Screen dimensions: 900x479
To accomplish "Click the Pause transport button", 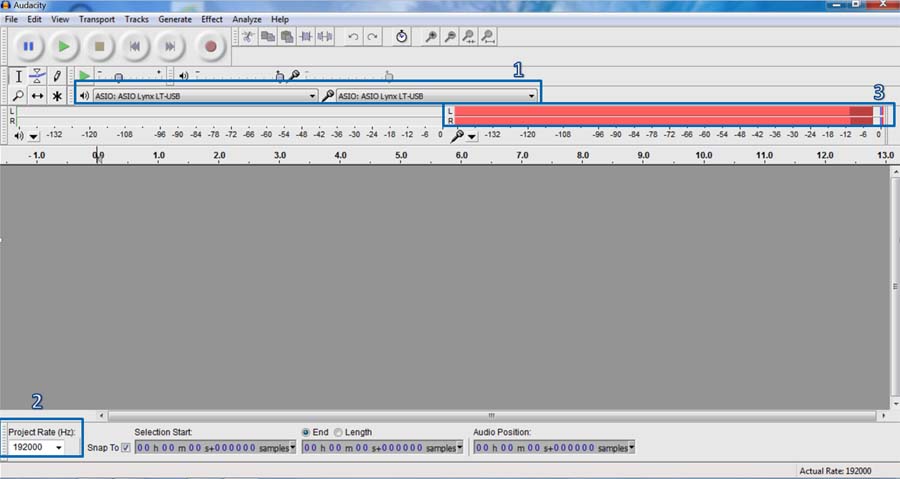I will pyautogui.click(x=28, y=46).
